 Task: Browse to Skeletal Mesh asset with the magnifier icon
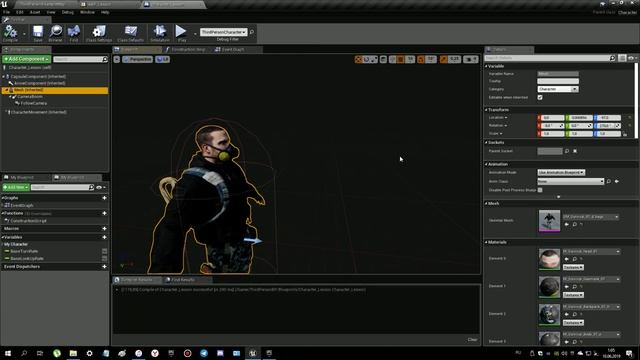(x=574, y=224)
